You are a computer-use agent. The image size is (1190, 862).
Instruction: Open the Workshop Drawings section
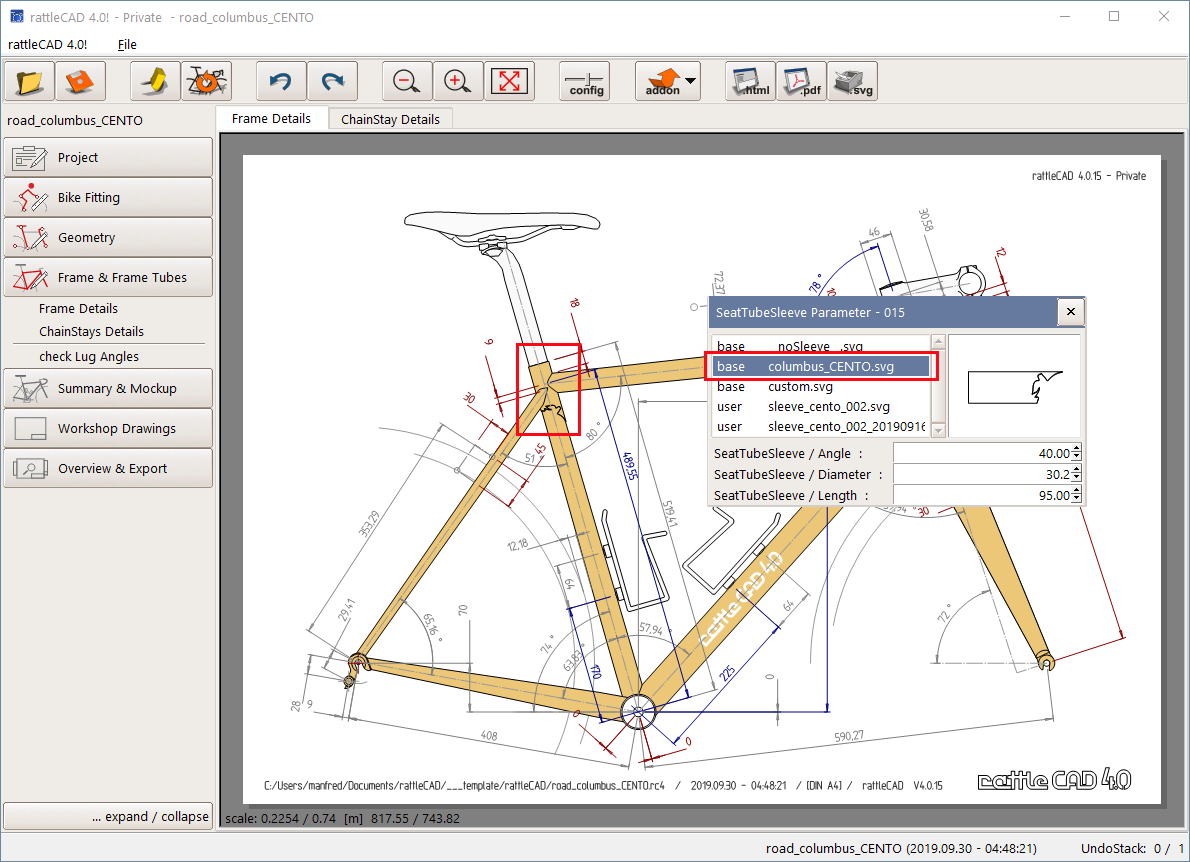point(108,429)
